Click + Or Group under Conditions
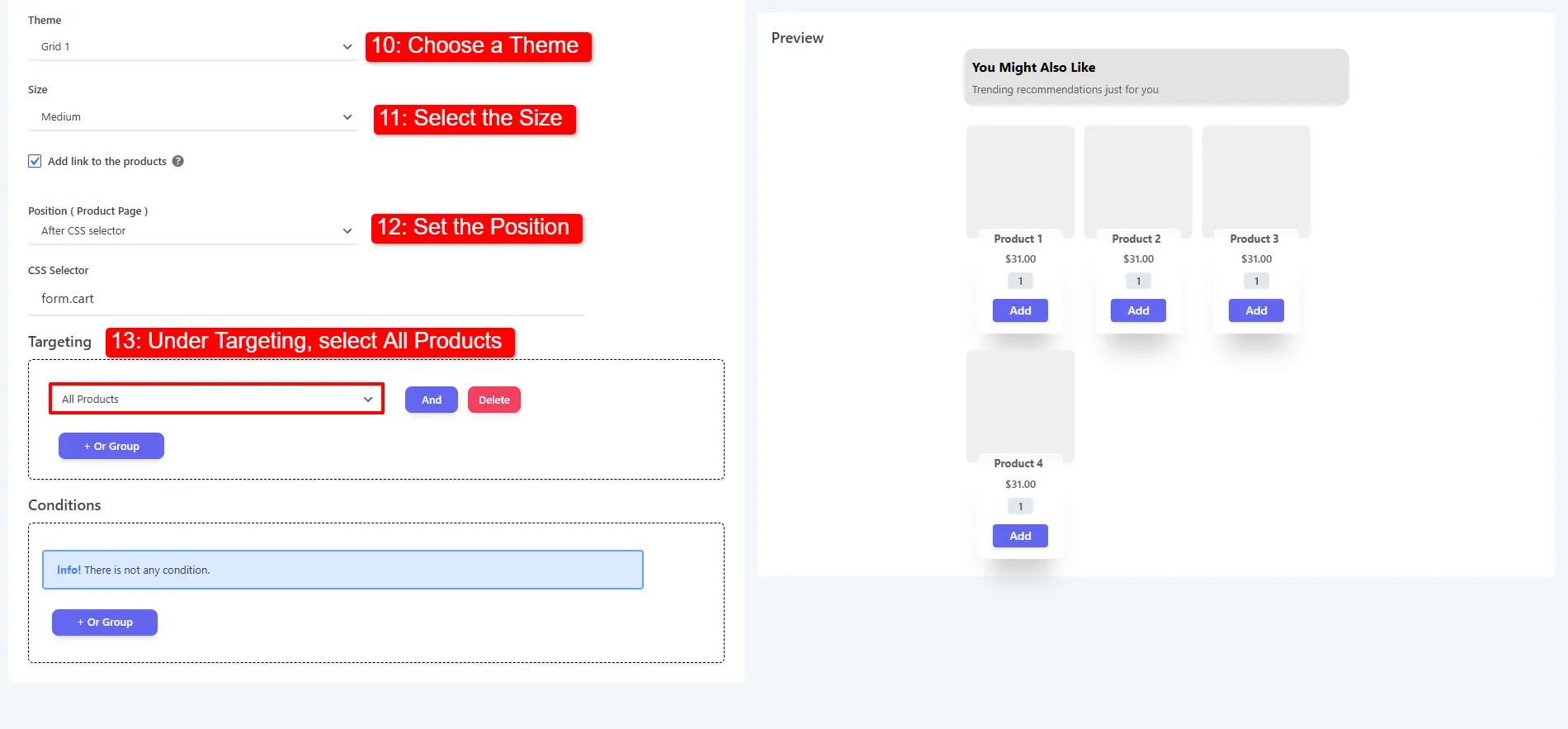Image resolution: width=1568 pixels, height=729 pixels. [105, 622]
